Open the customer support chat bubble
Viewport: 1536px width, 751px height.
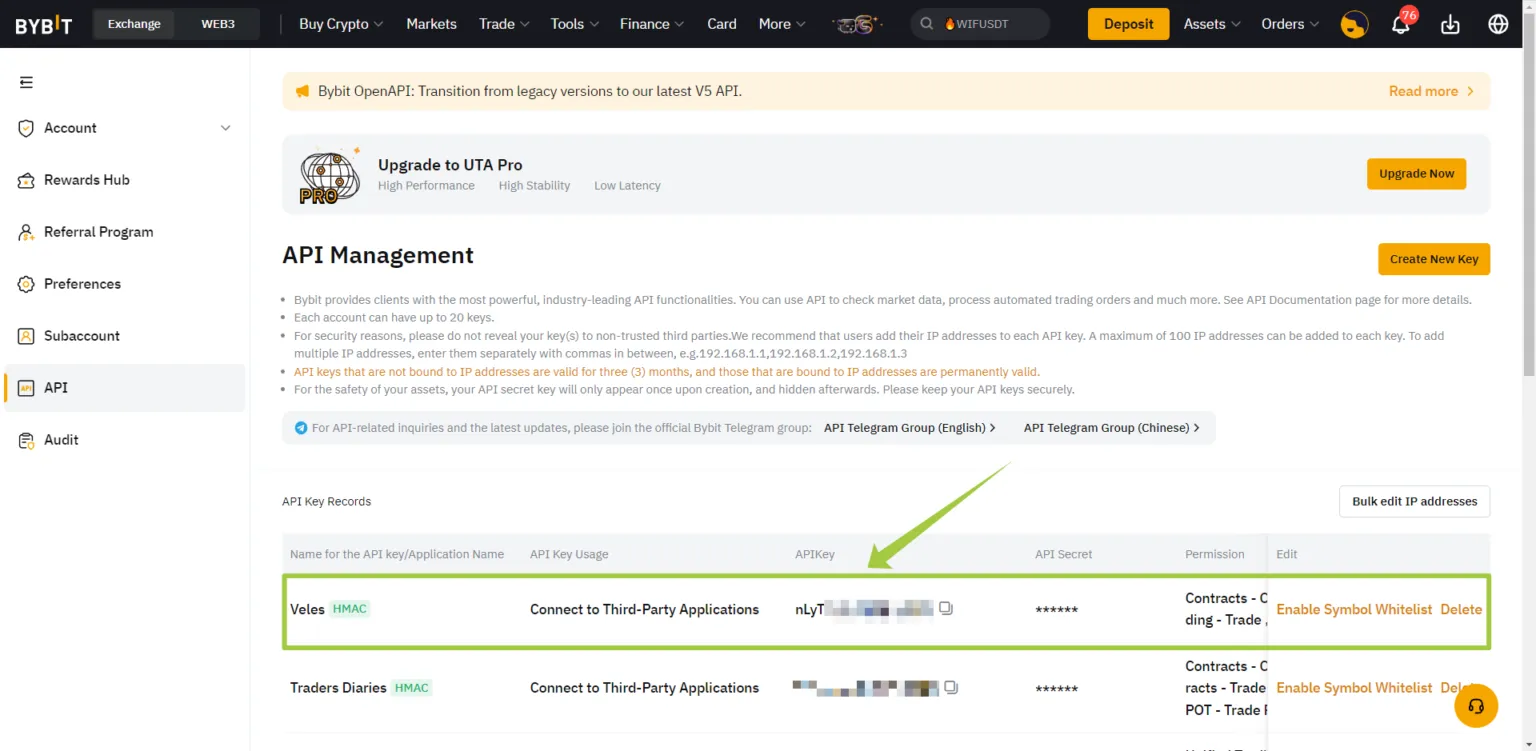click(1476, 706)
